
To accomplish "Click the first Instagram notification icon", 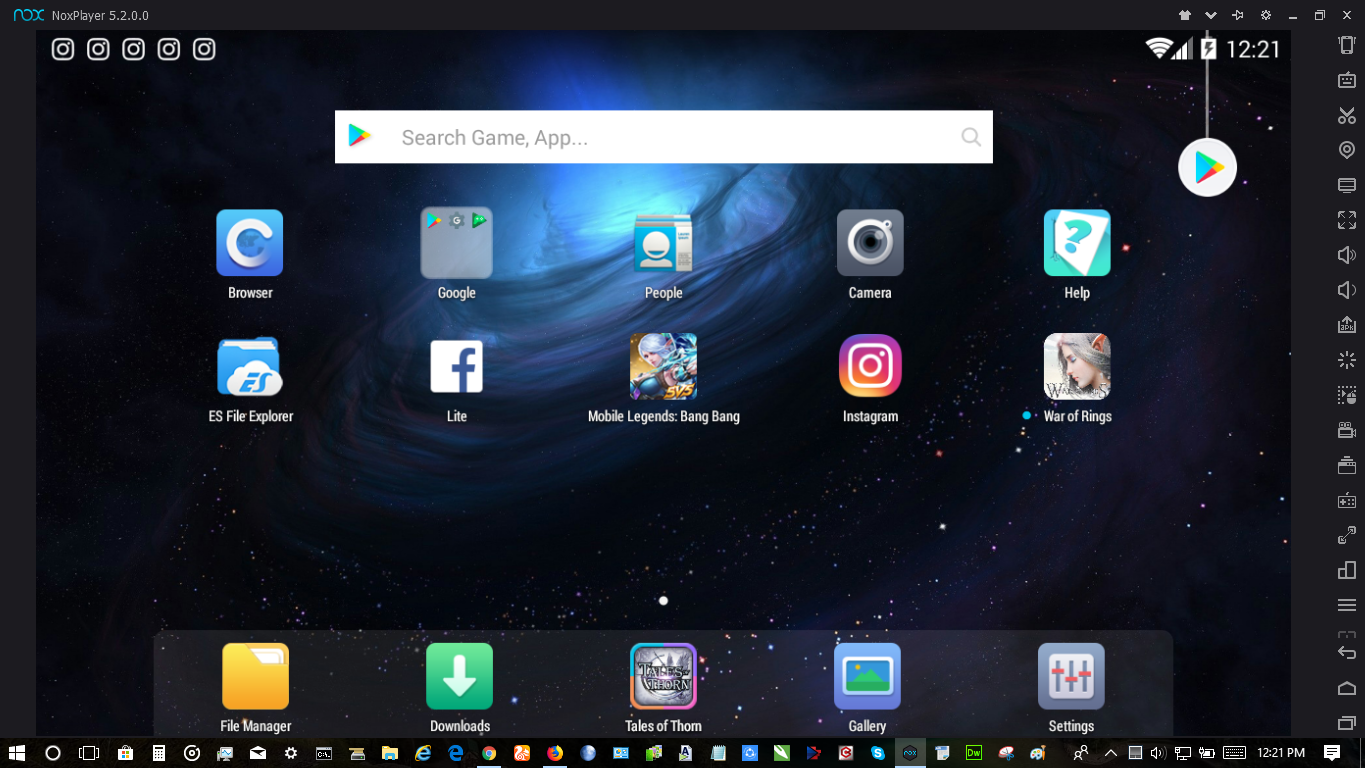I will (63, 49).
